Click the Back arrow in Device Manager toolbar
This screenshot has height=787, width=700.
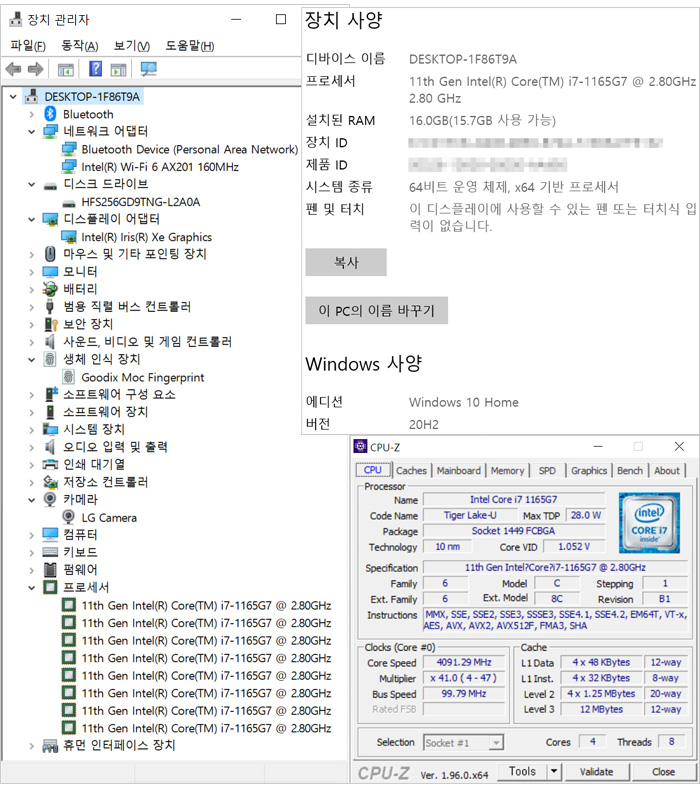tap(13, 69)
